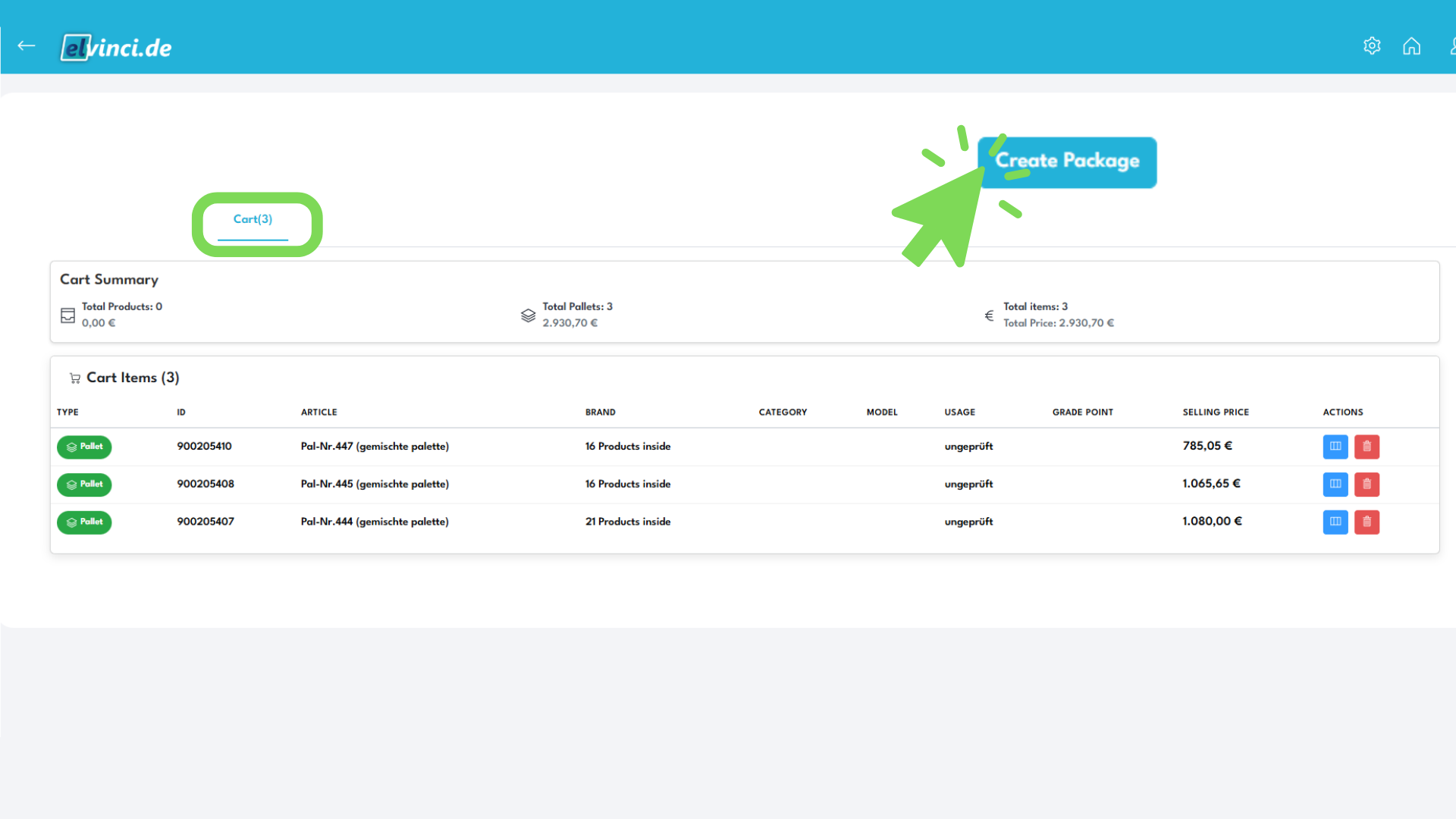The image size is (1456, 819).
Task: Click the Create Package button
Action: point(1066,162)
